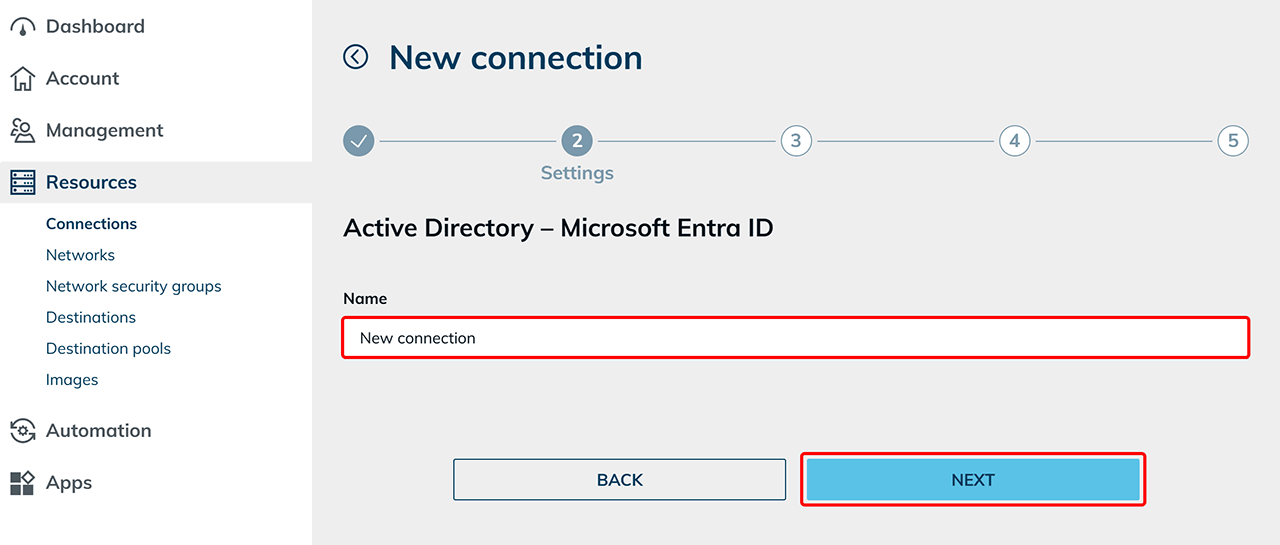
Task: Open the Destinations submenu item
Action: point(90,317)
